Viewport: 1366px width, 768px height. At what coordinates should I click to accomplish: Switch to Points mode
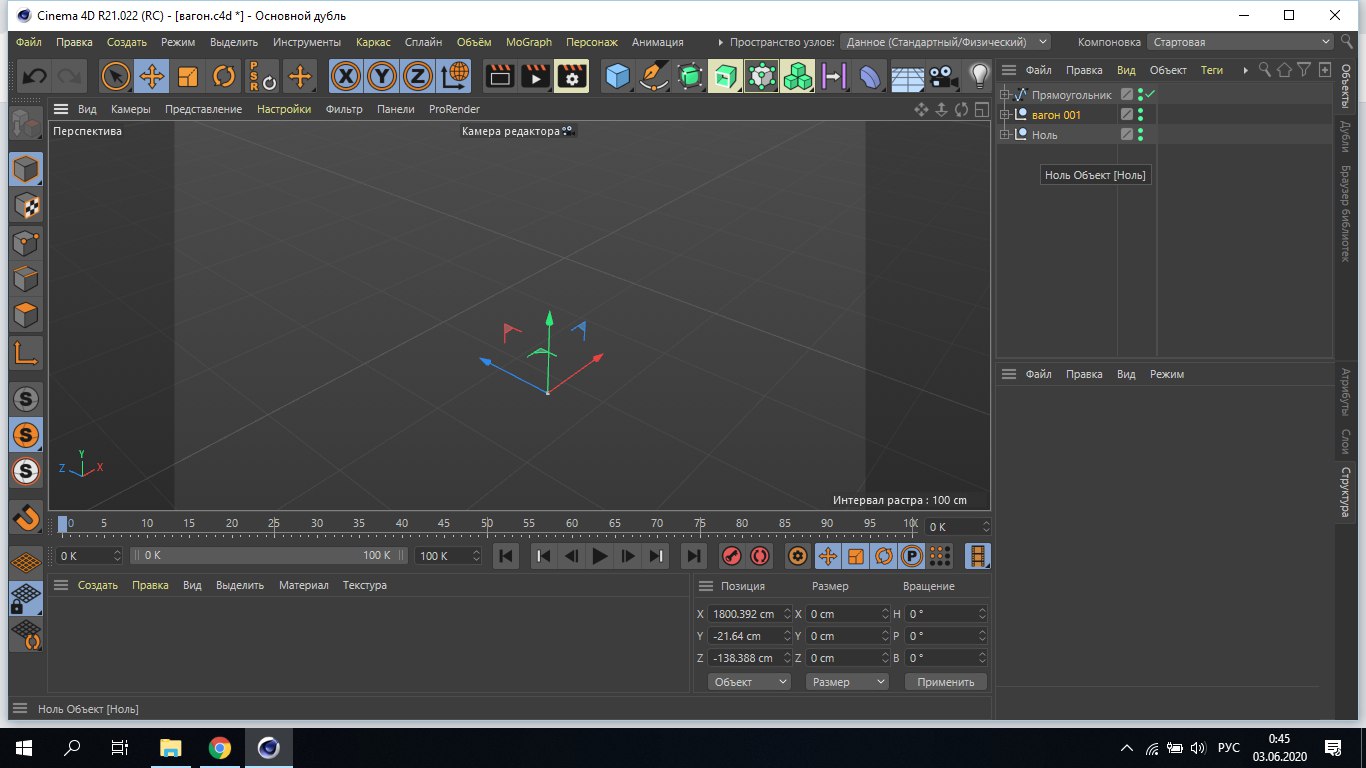pos(26,243)
